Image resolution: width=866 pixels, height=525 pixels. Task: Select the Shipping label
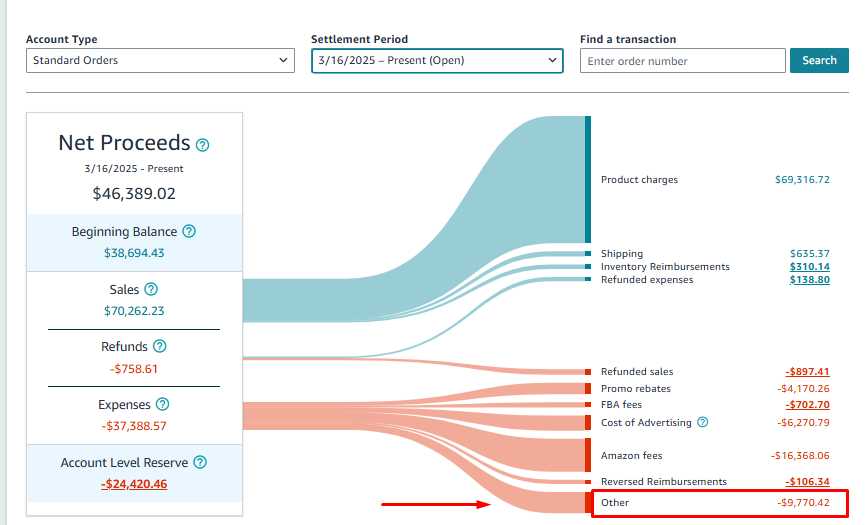[x=622, y=253]
